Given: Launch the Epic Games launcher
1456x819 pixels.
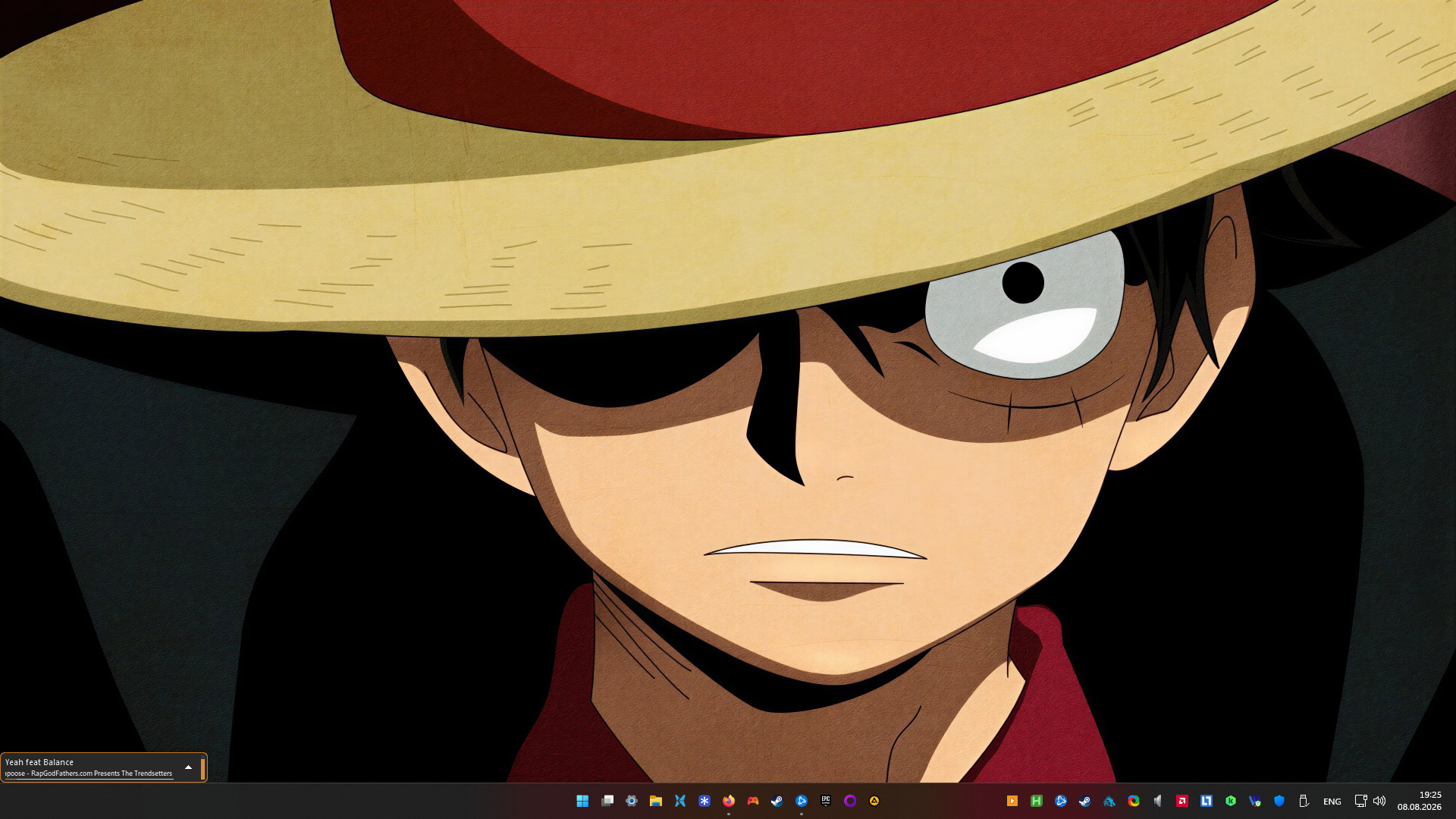Looking at the screenshot, I should [x=826, y=801].
